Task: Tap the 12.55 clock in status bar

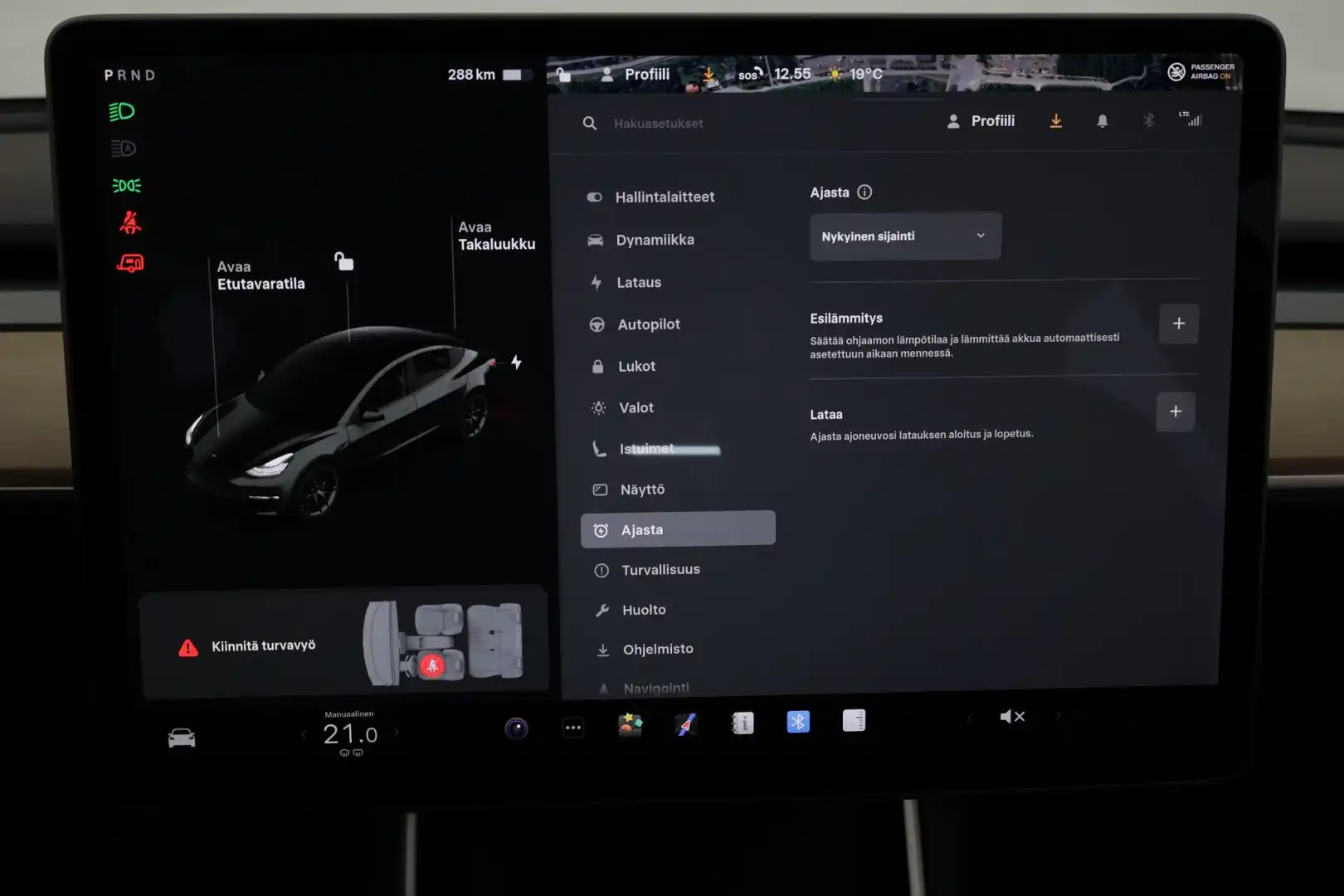Action: click(x=792, y=74)
